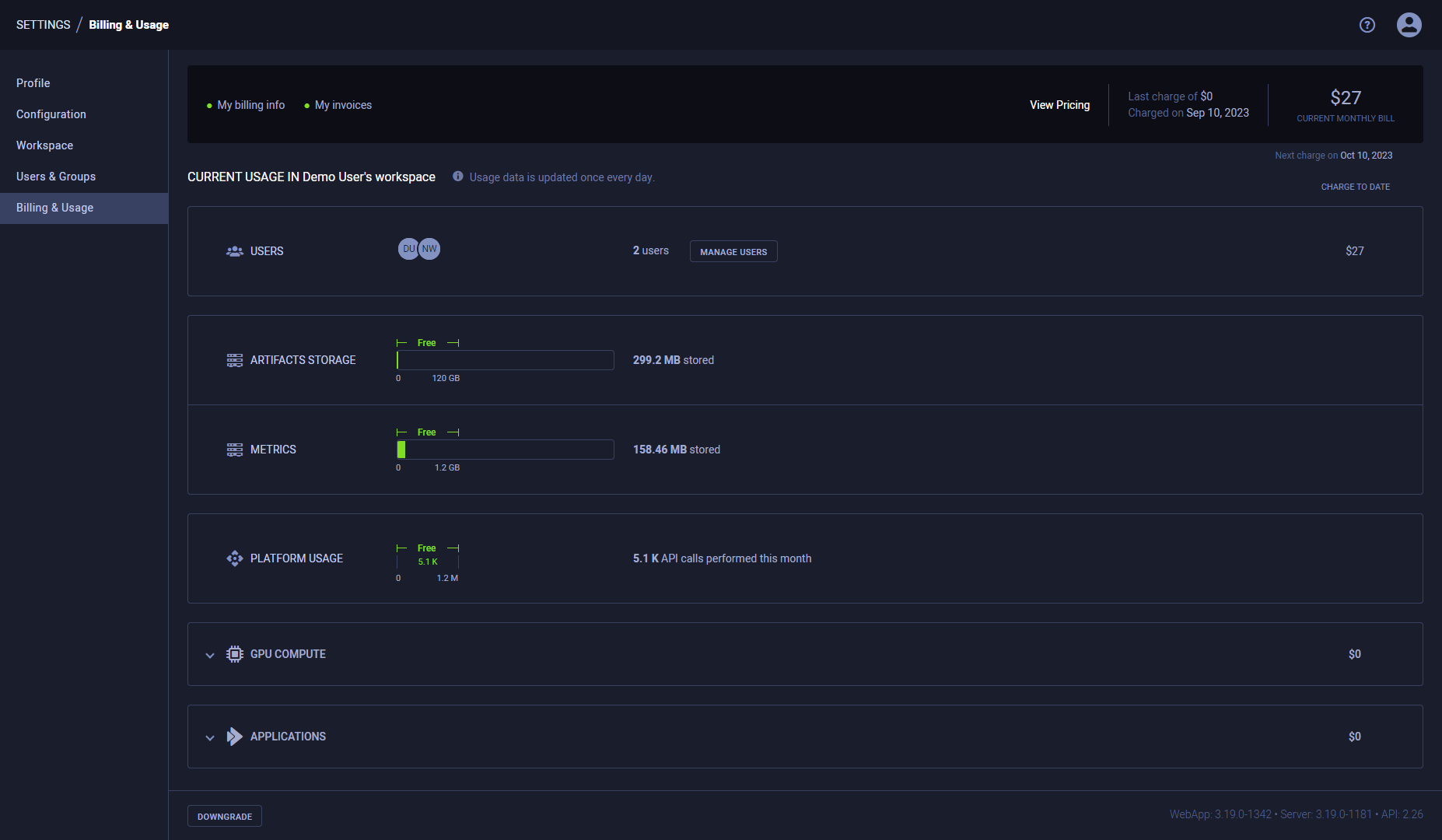Image resolution: width=1442 pixels, height=840 pixels.
Task: Open the Workspace settings page
Action: tap(45, 145)
